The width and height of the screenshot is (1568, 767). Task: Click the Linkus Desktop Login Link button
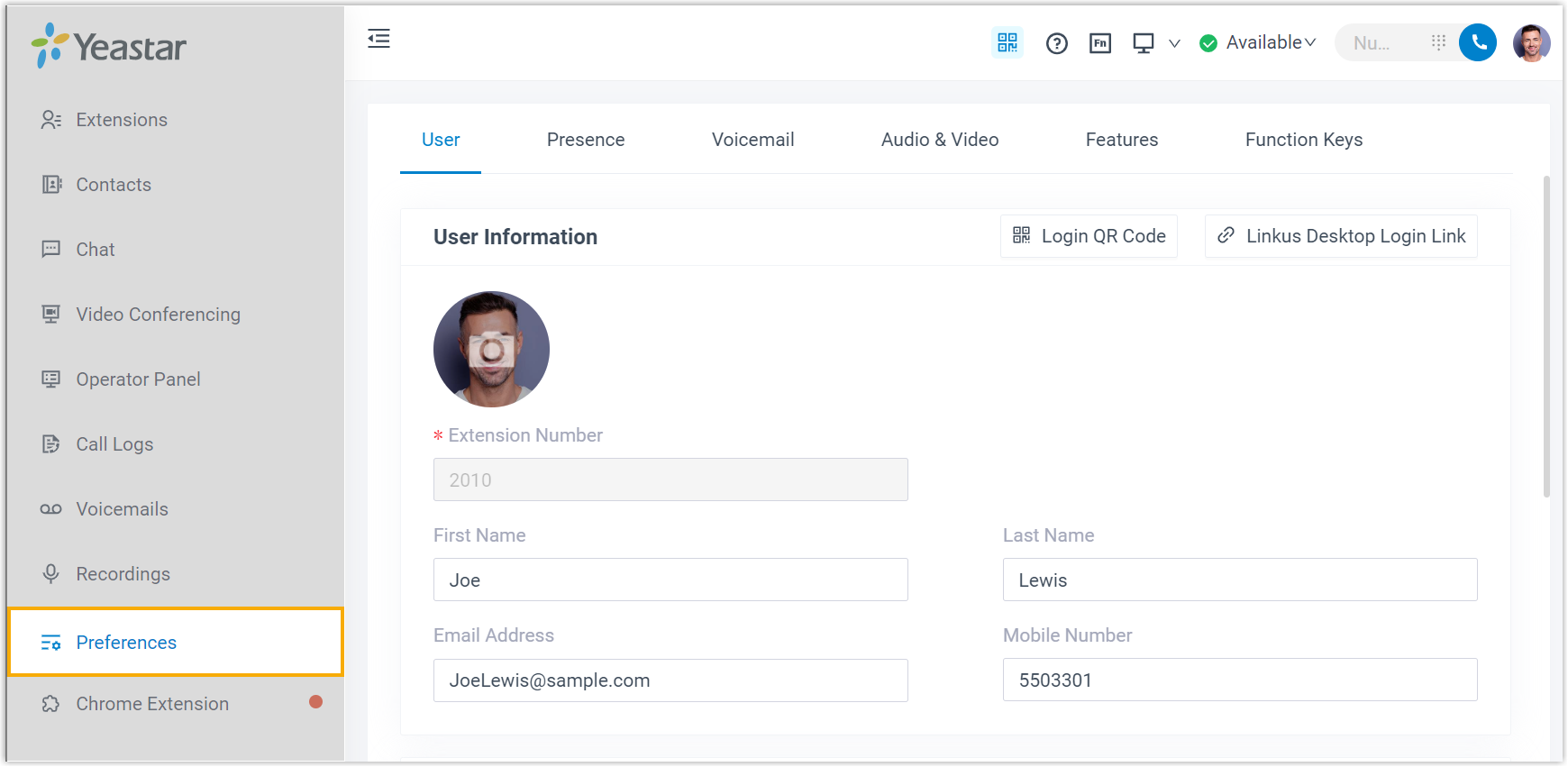1341,236
